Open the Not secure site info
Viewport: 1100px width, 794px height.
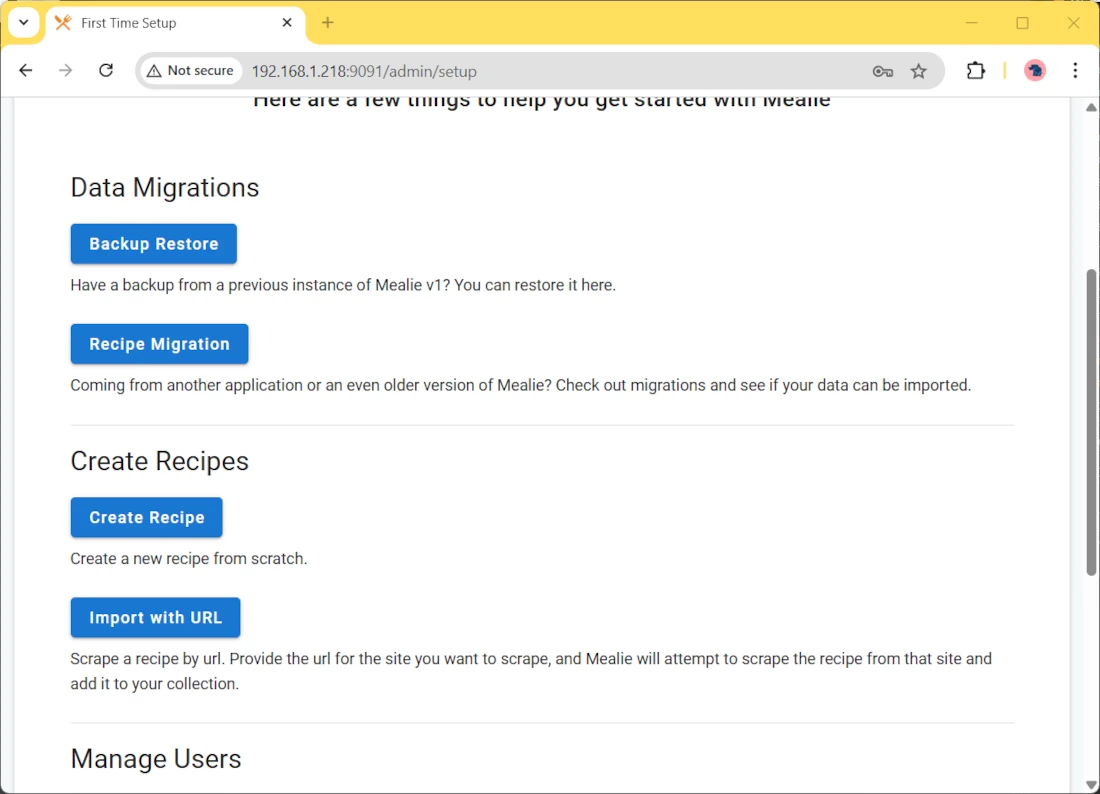click(x=190, y=71)
